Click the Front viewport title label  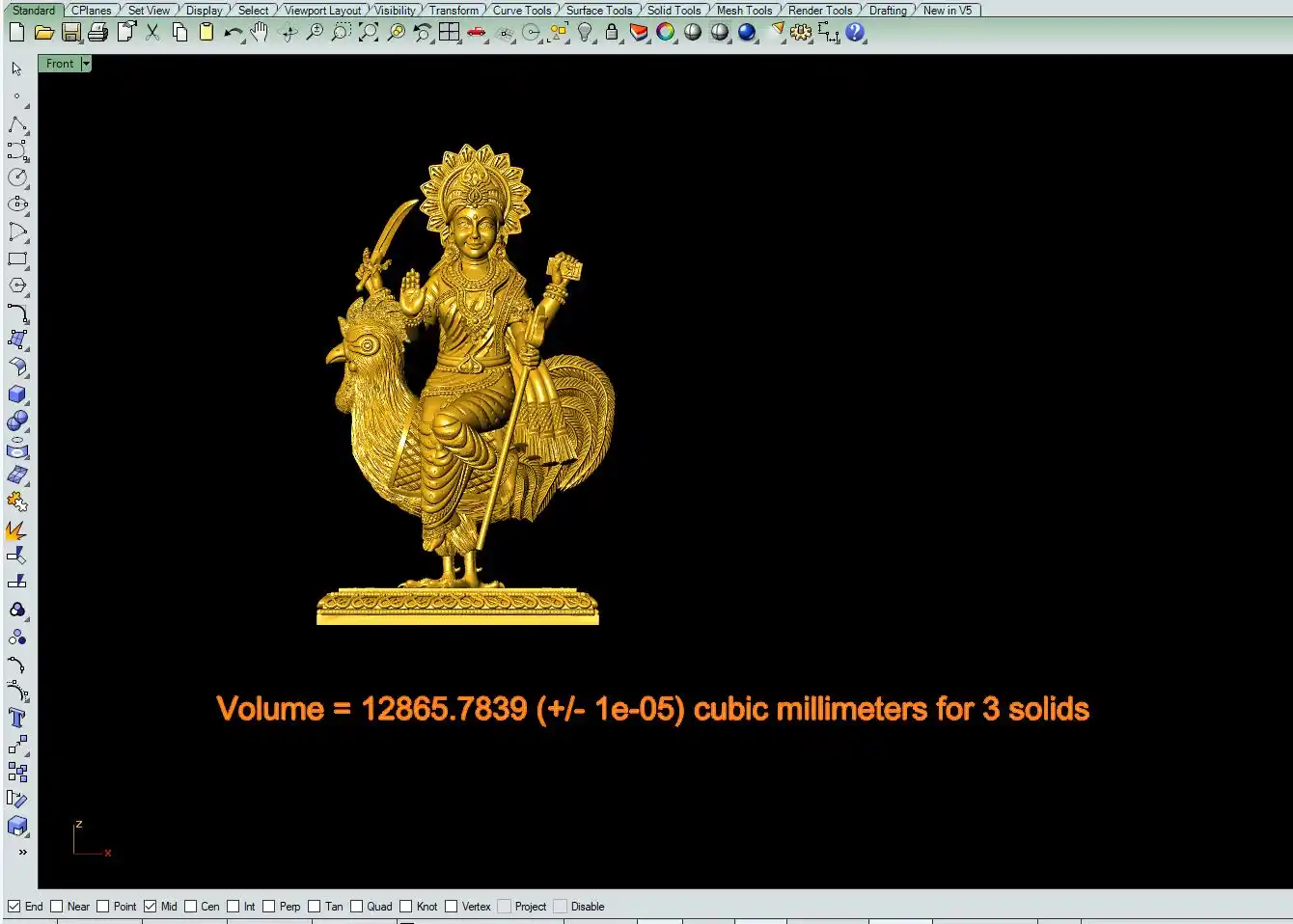[x=60, y=64]
